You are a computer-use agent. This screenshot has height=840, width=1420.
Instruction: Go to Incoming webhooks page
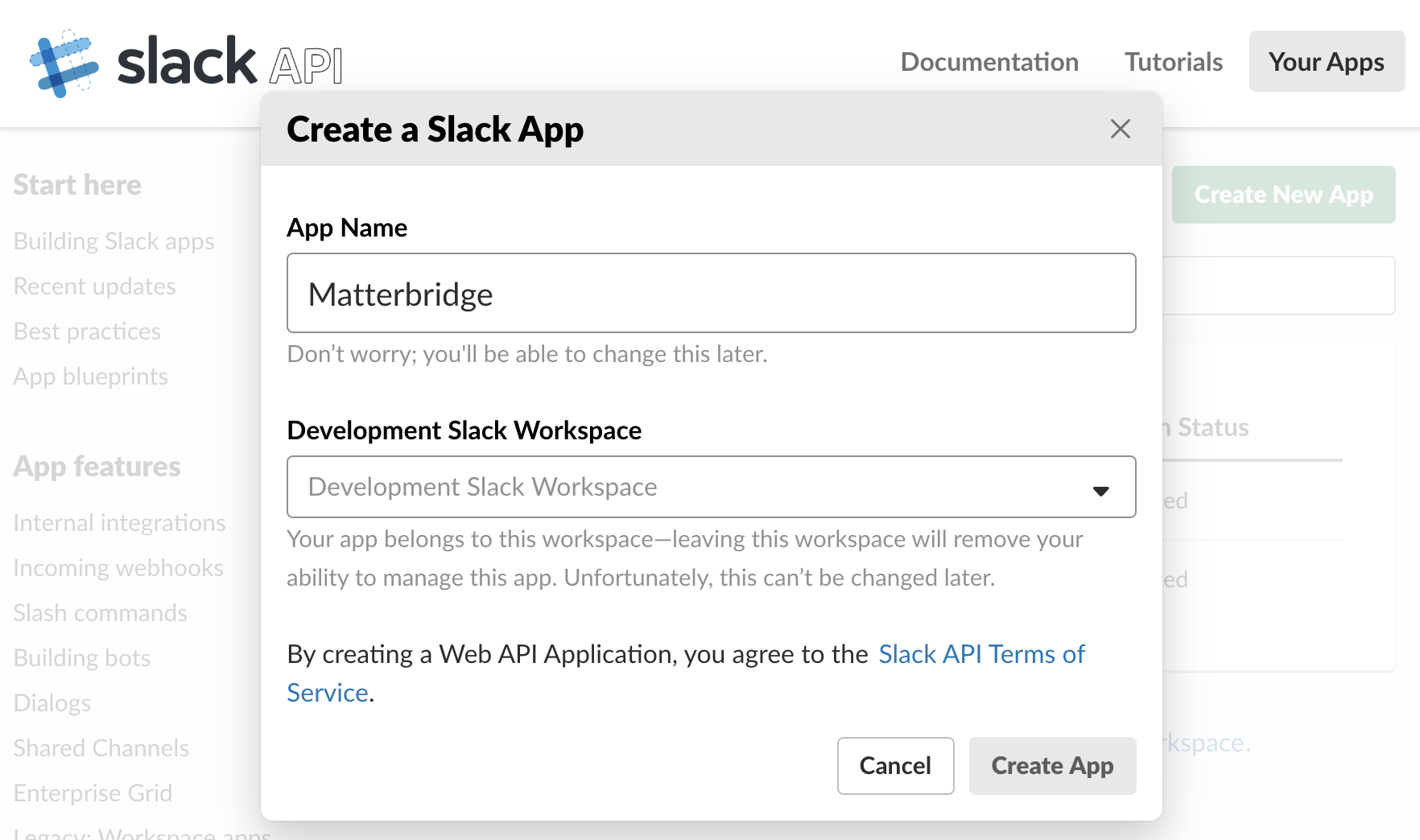point(118,568)
